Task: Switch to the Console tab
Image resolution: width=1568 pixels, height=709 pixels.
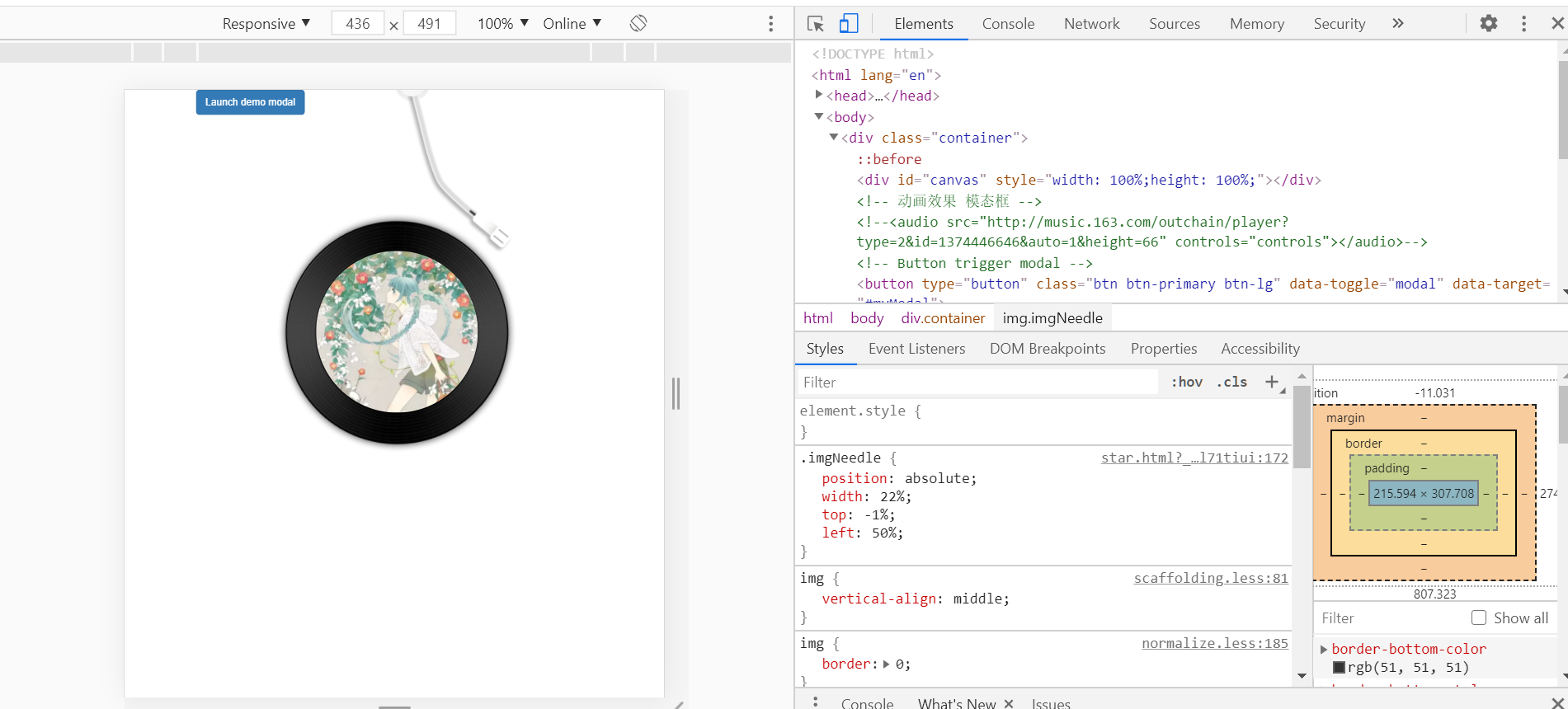Action: point(1008,24)
